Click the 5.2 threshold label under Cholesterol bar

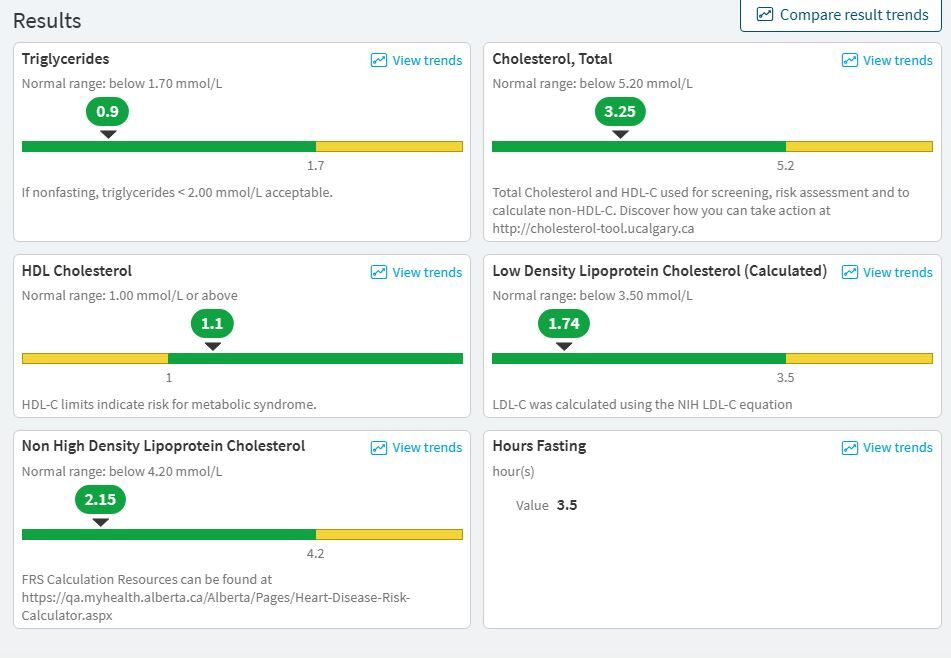tap(785, 166)
